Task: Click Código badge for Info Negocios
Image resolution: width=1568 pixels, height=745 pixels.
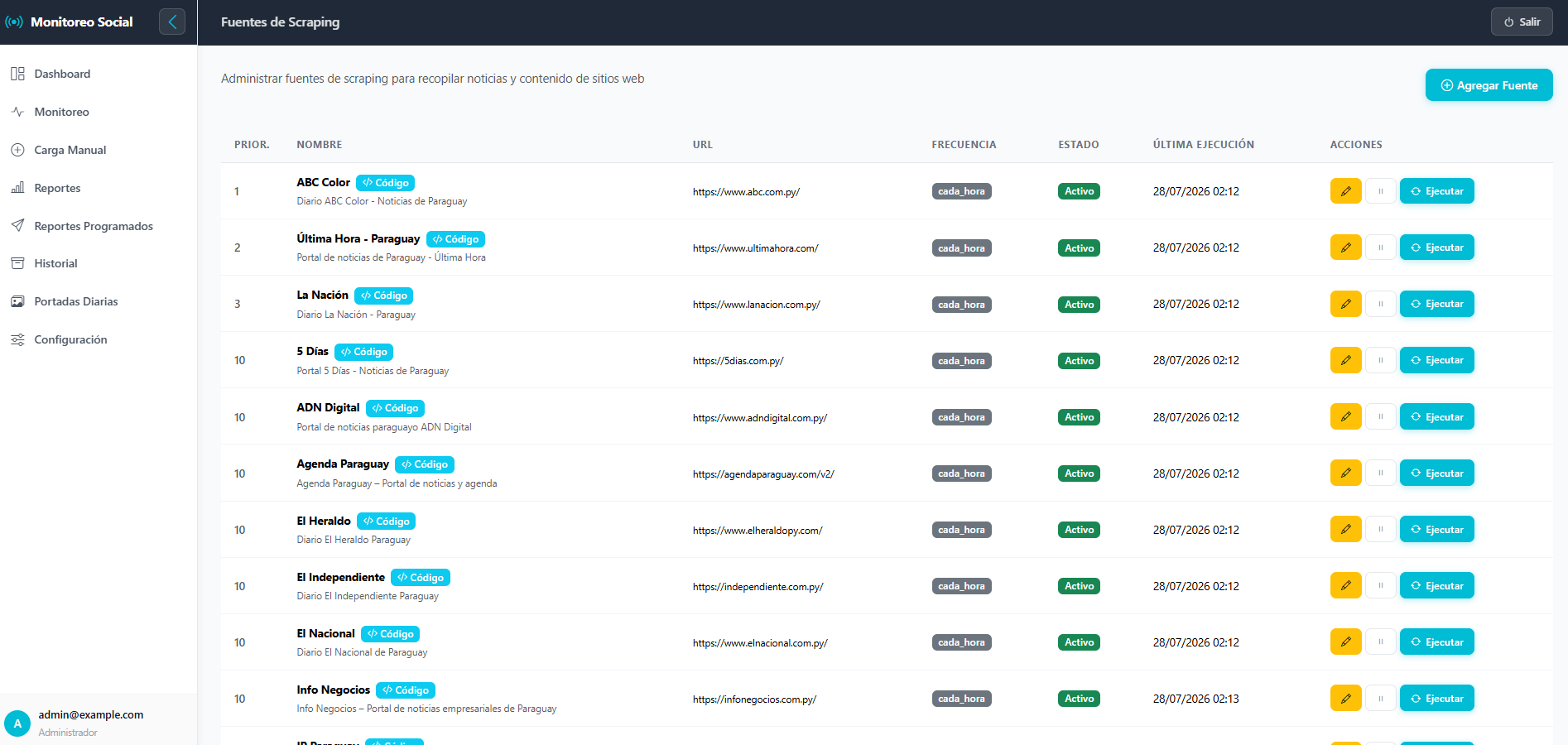Action: point(406,690)
